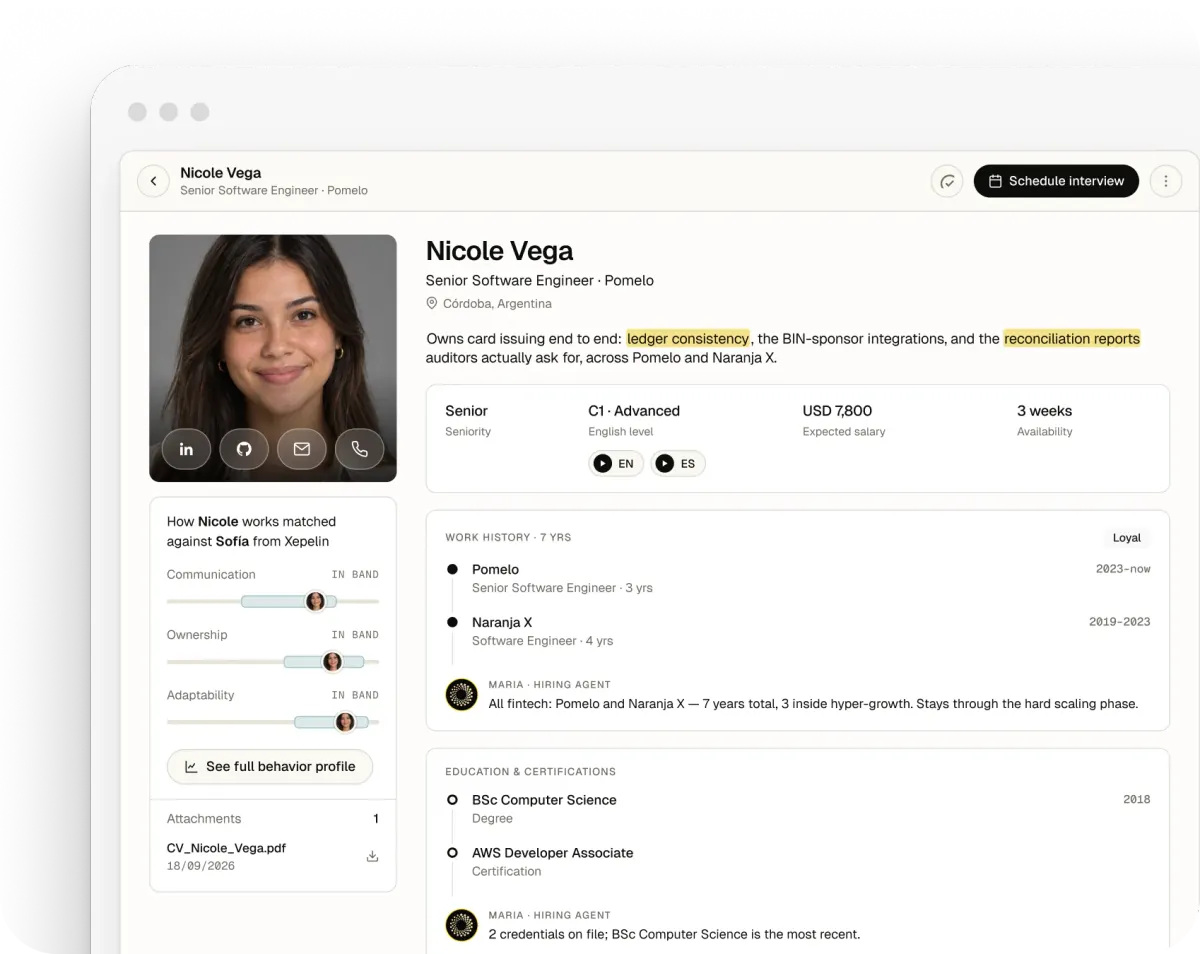Open Nicole's GitHub profile icon

point(244,449)
